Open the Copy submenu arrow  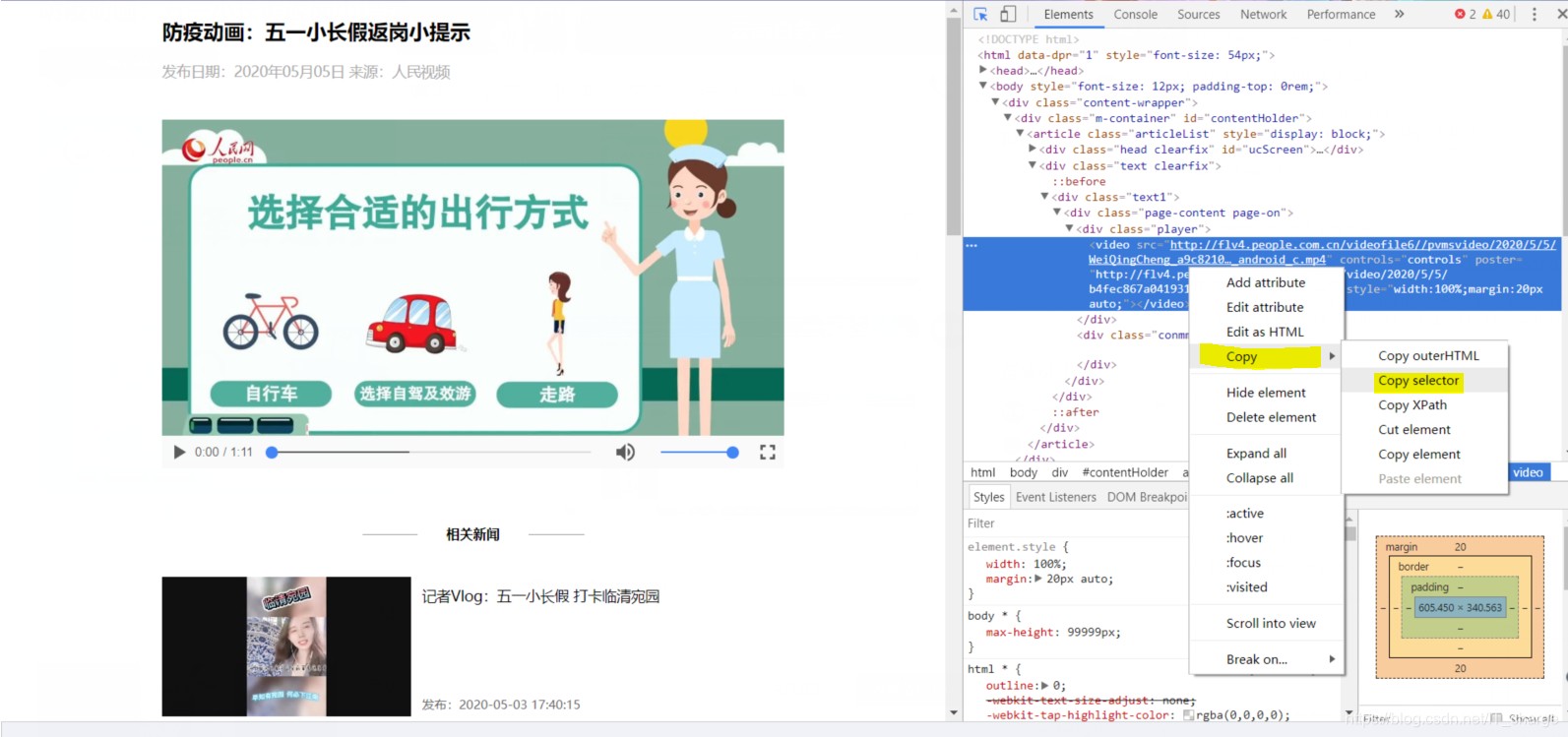coord(1332,356)
